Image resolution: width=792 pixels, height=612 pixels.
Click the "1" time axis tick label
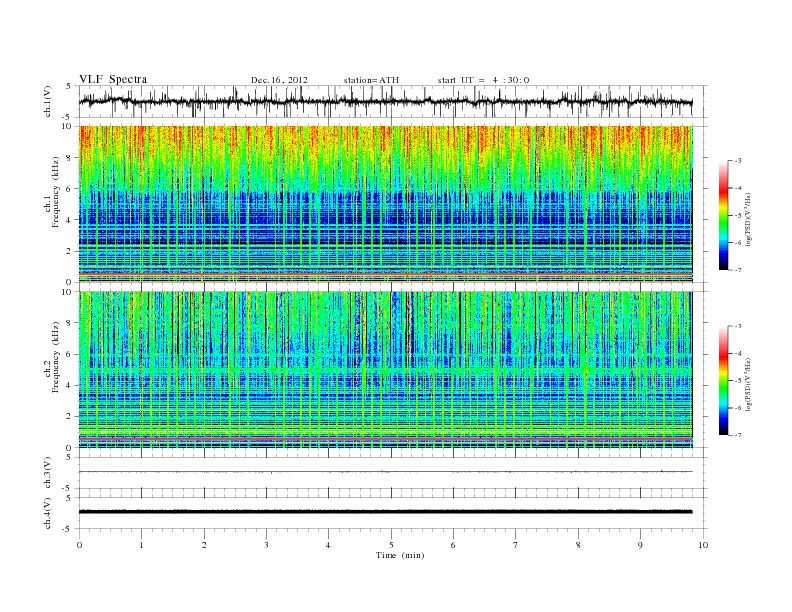click(141, 545)
